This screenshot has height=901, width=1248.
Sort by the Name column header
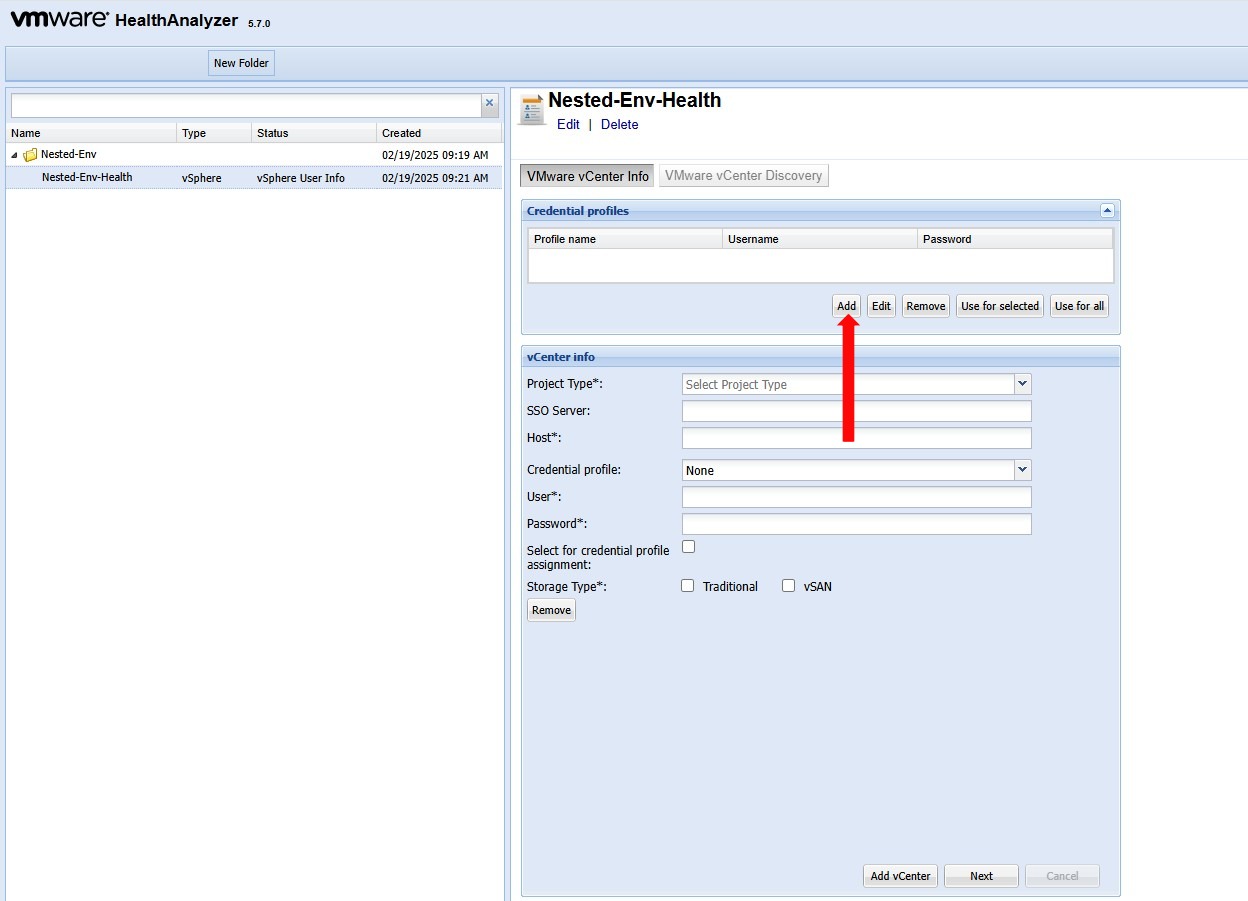pyautogui.click(x=91, y=133)
